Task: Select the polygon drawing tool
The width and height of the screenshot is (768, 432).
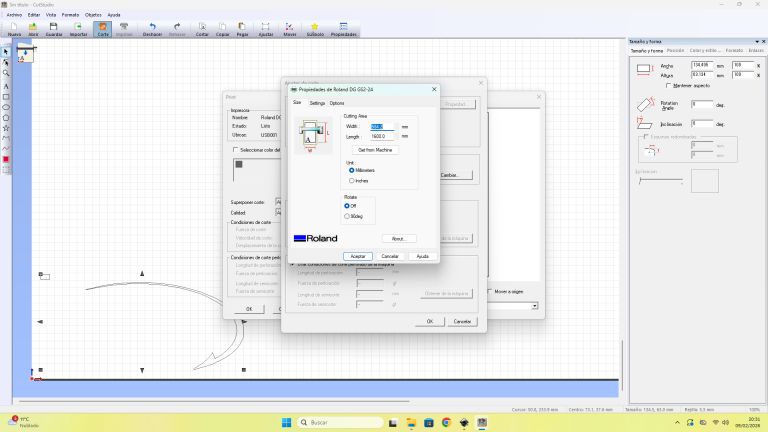Action: click(6, 118)
